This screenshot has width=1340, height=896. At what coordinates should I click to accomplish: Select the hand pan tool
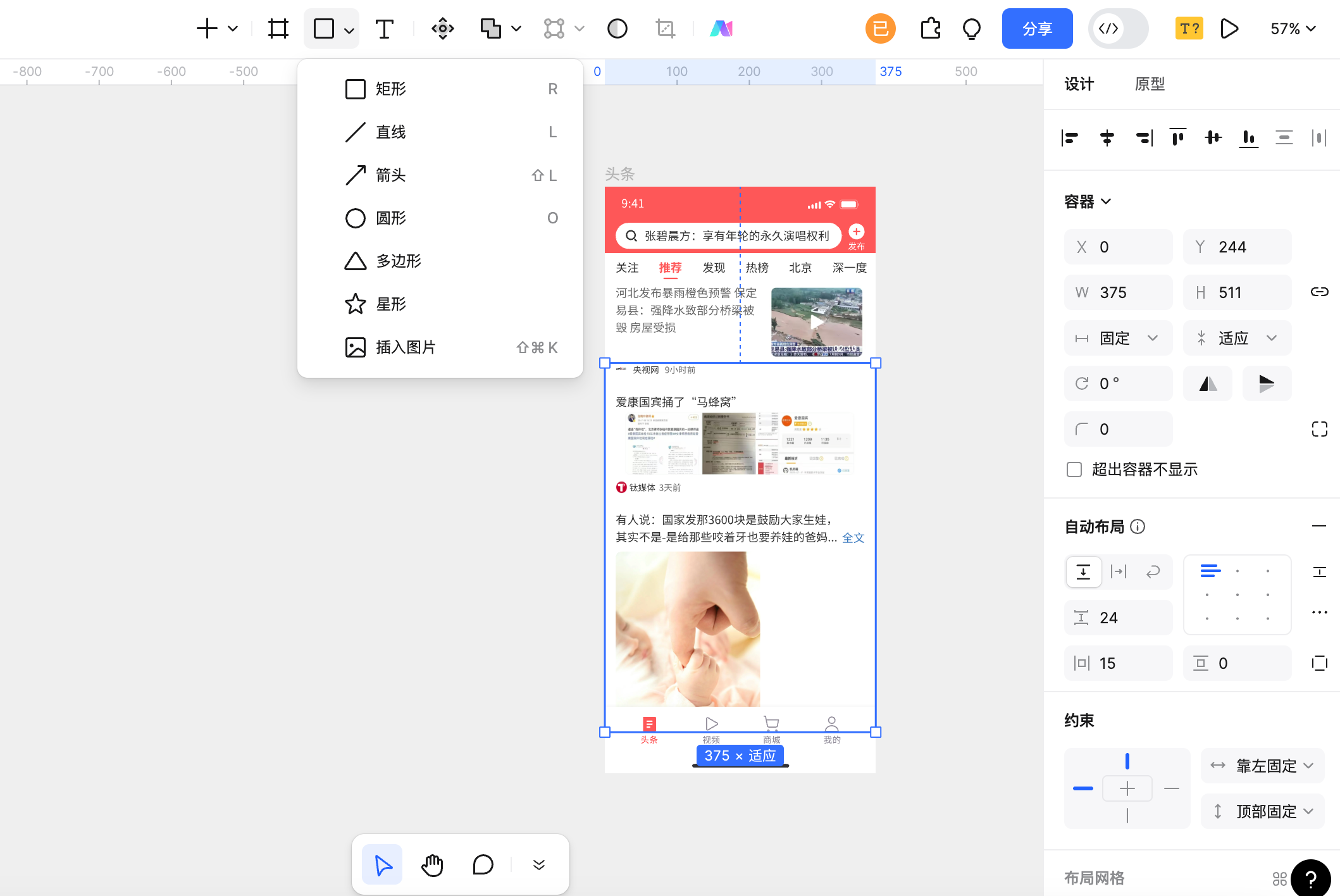433,864
